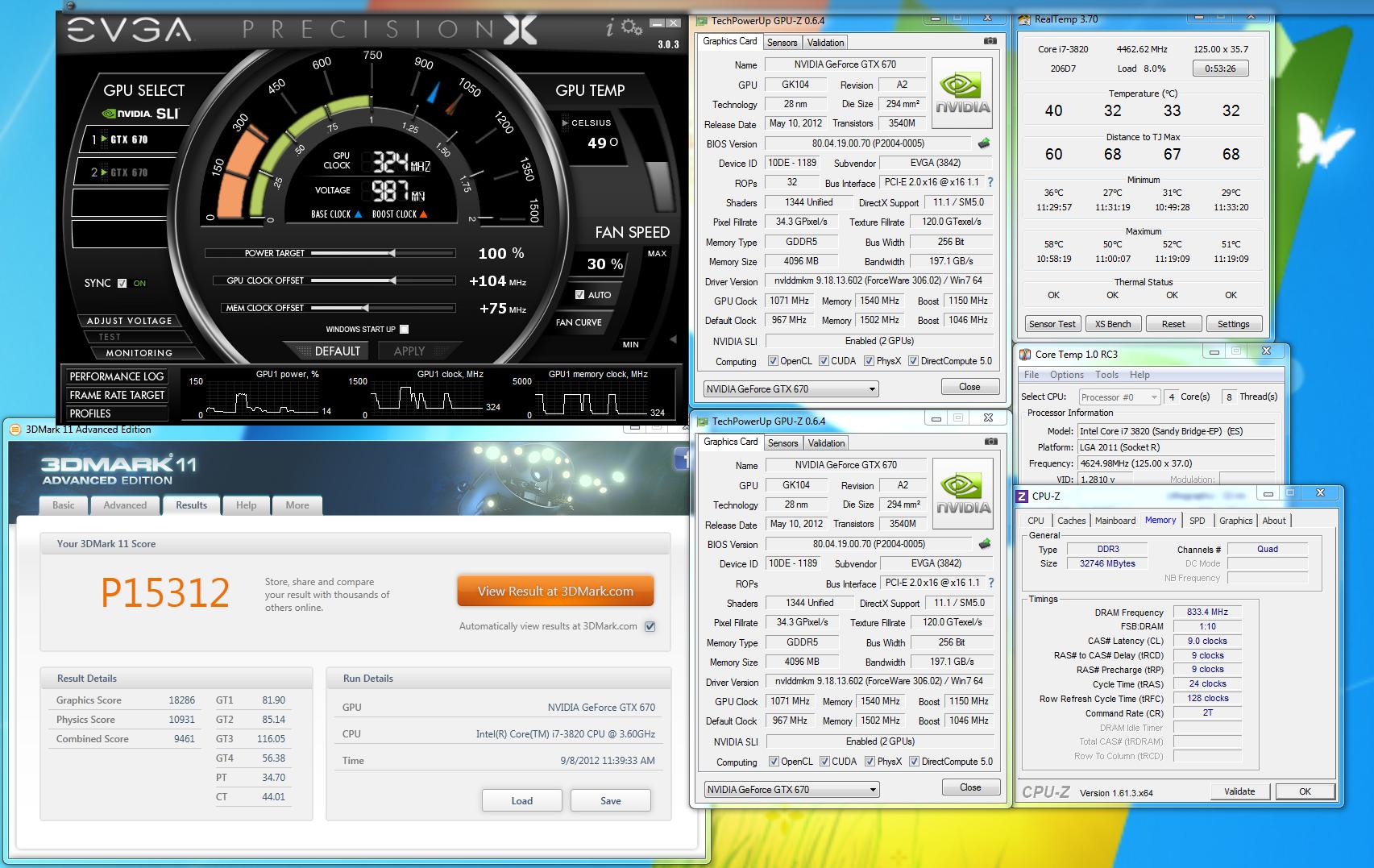
Task: Switch to Sensors tab in upper GPU-Z
Action: point(782,43)
